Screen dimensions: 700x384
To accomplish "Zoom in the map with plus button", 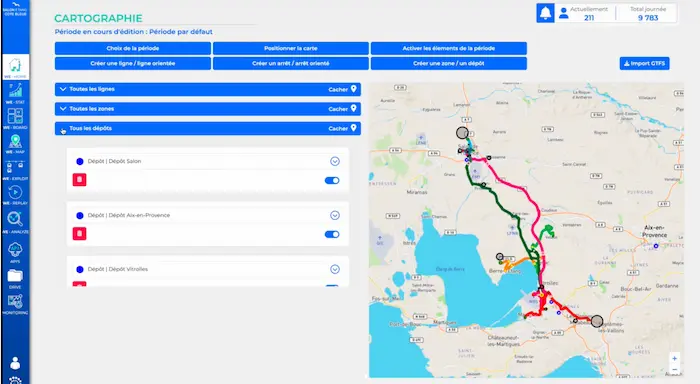I will tap(675, 359).
